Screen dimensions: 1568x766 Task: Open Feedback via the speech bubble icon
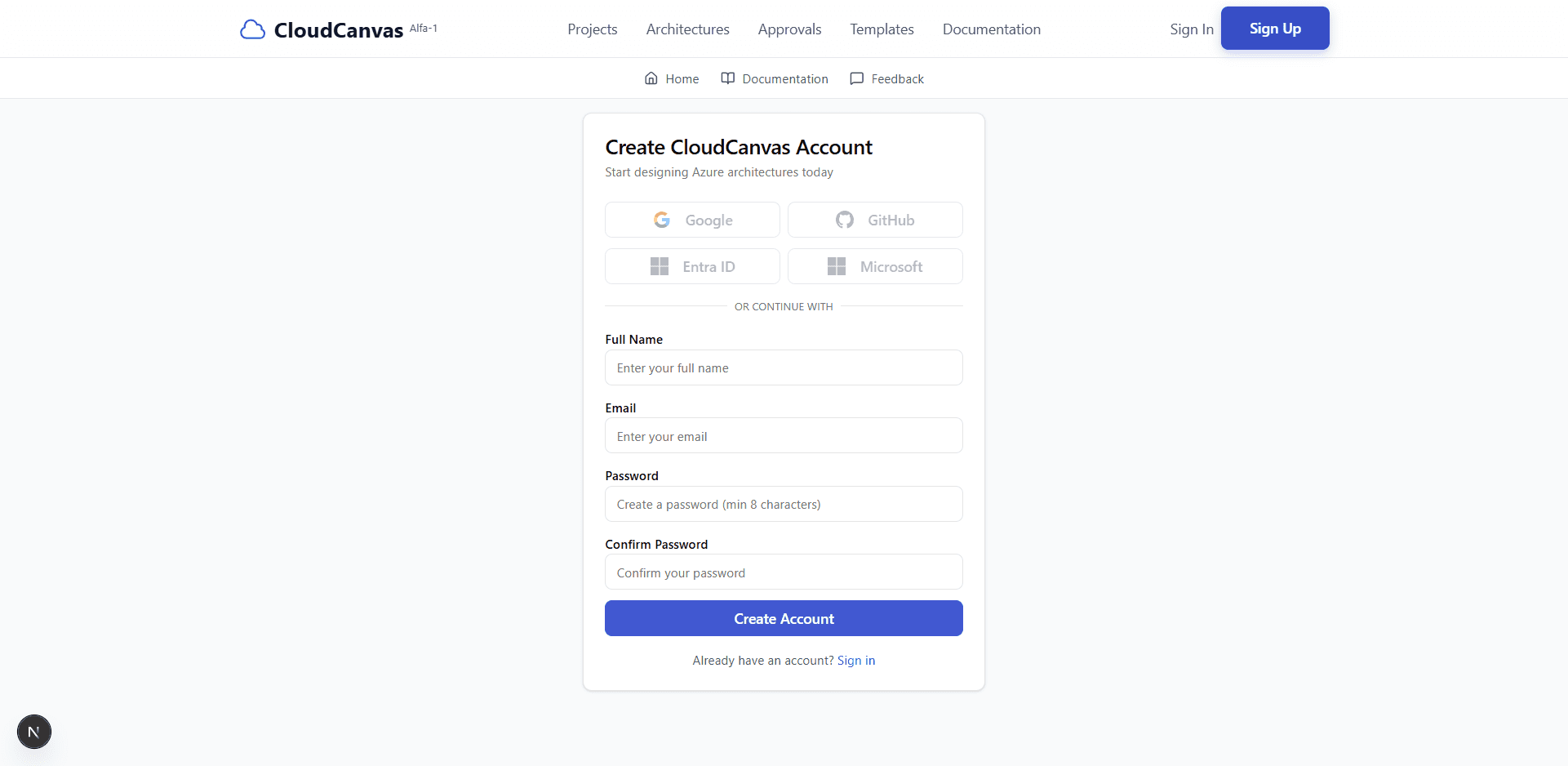857,78
